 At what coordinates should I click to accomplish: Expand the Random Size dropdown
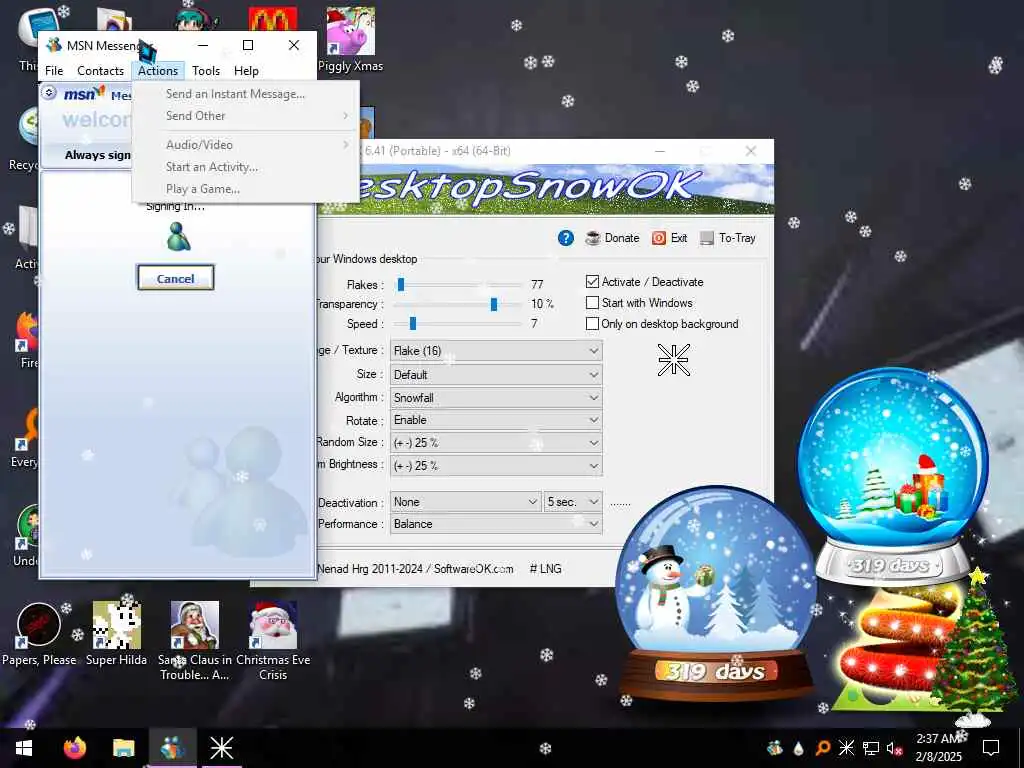click(496, 443)
